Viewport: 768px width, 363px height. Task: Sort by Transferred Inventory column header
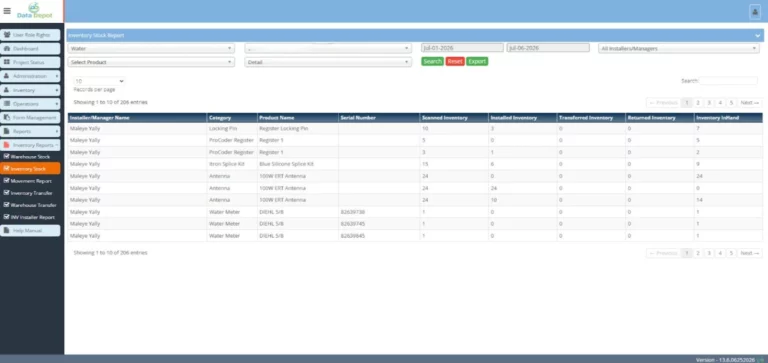tap(591, 118)
